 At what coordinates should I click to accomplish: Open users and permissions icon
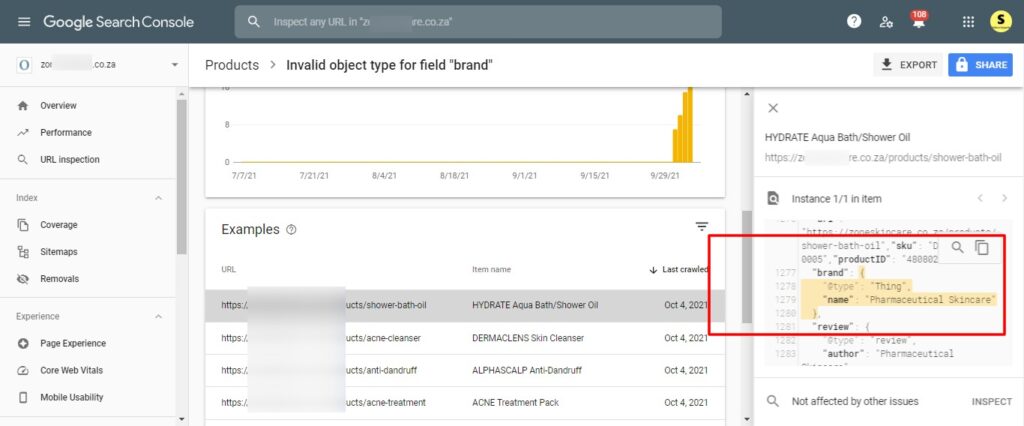tap(886, 22)
